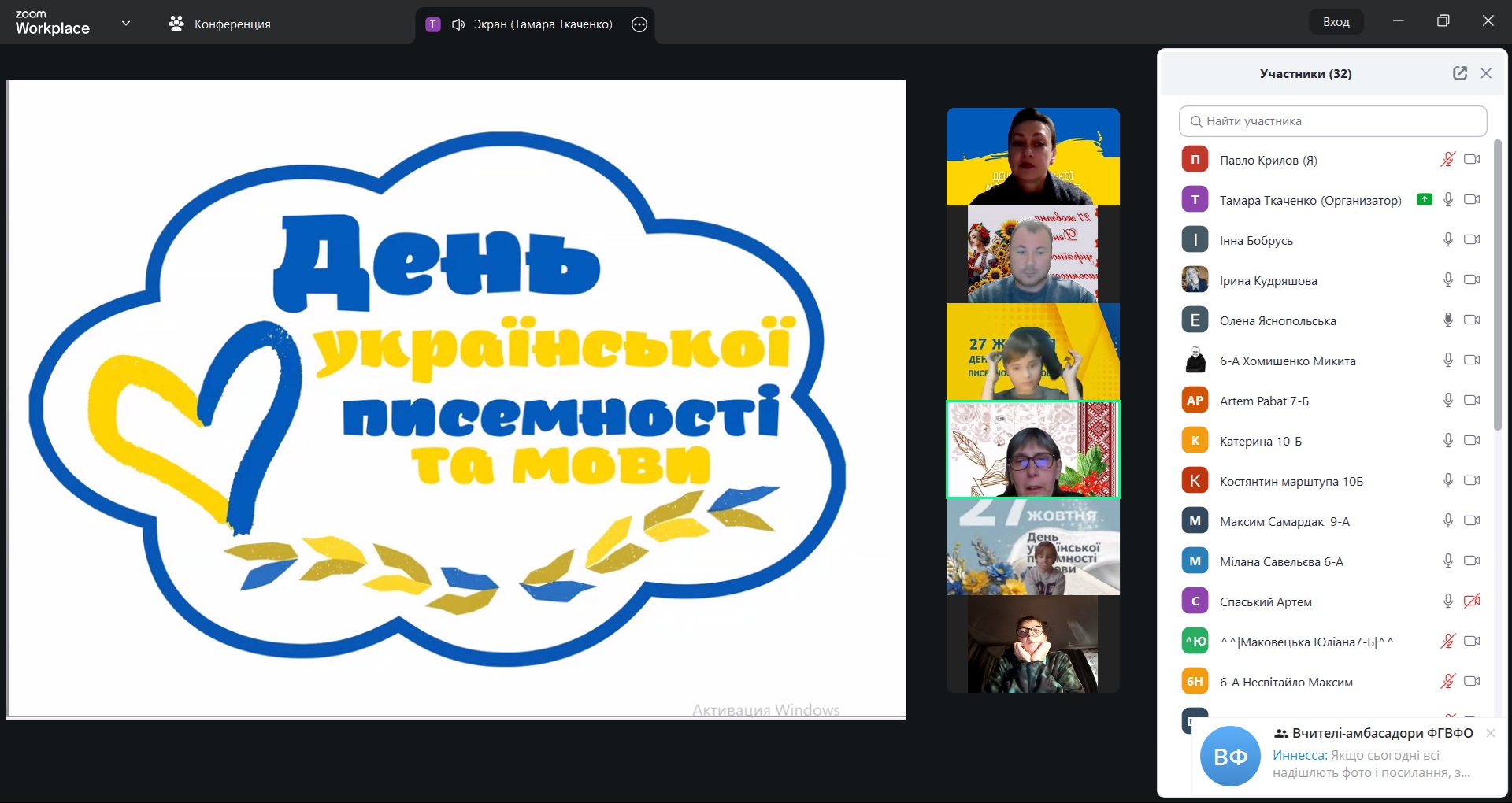This screenshot has width=1512, height=803.
Task: Click the Вход sign-in button
Action: pyautogui.click(x=1336, y=22)
